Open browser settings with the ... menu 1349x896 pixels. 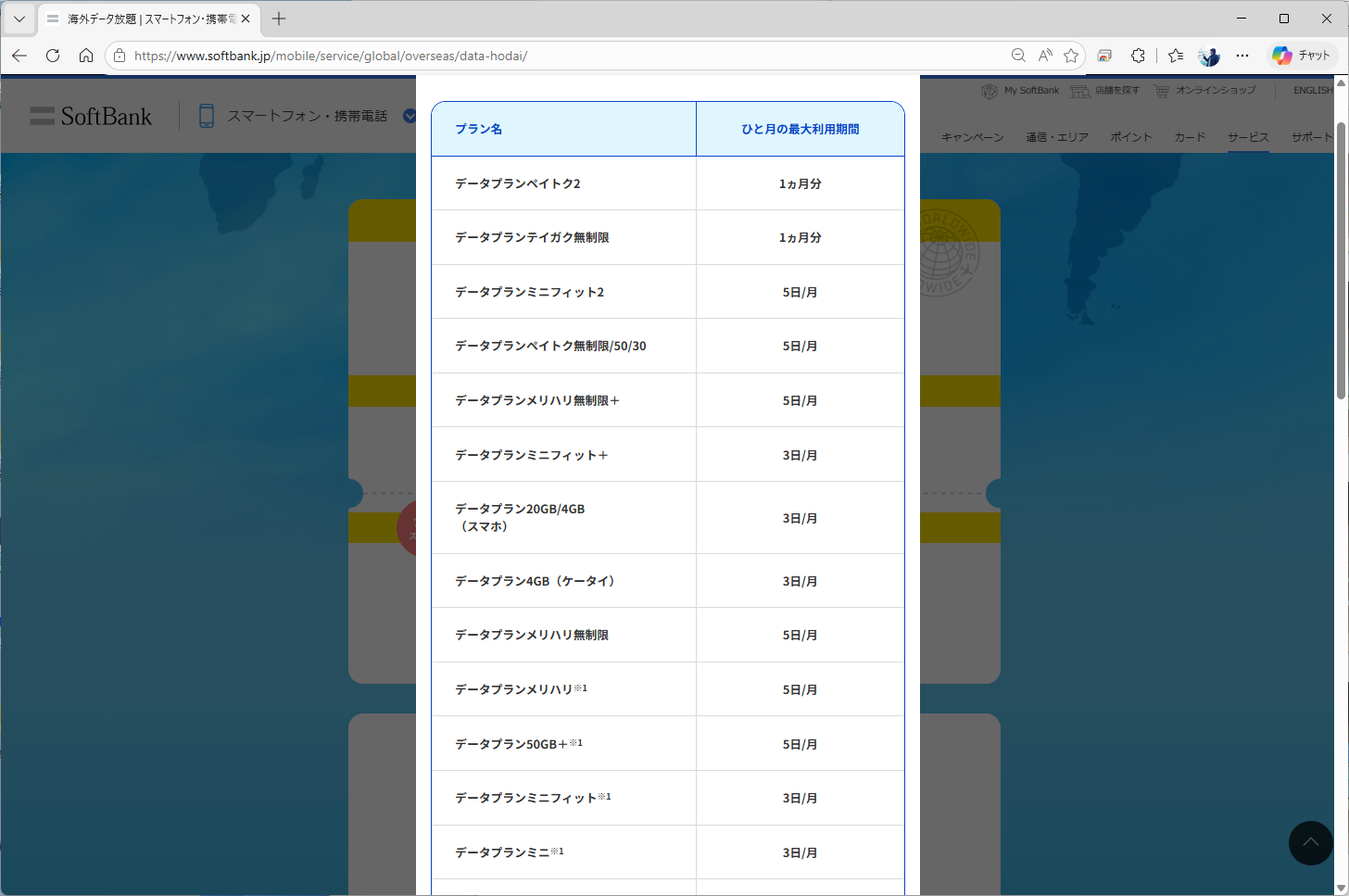pyautogui.click(x=1242, y=56)
